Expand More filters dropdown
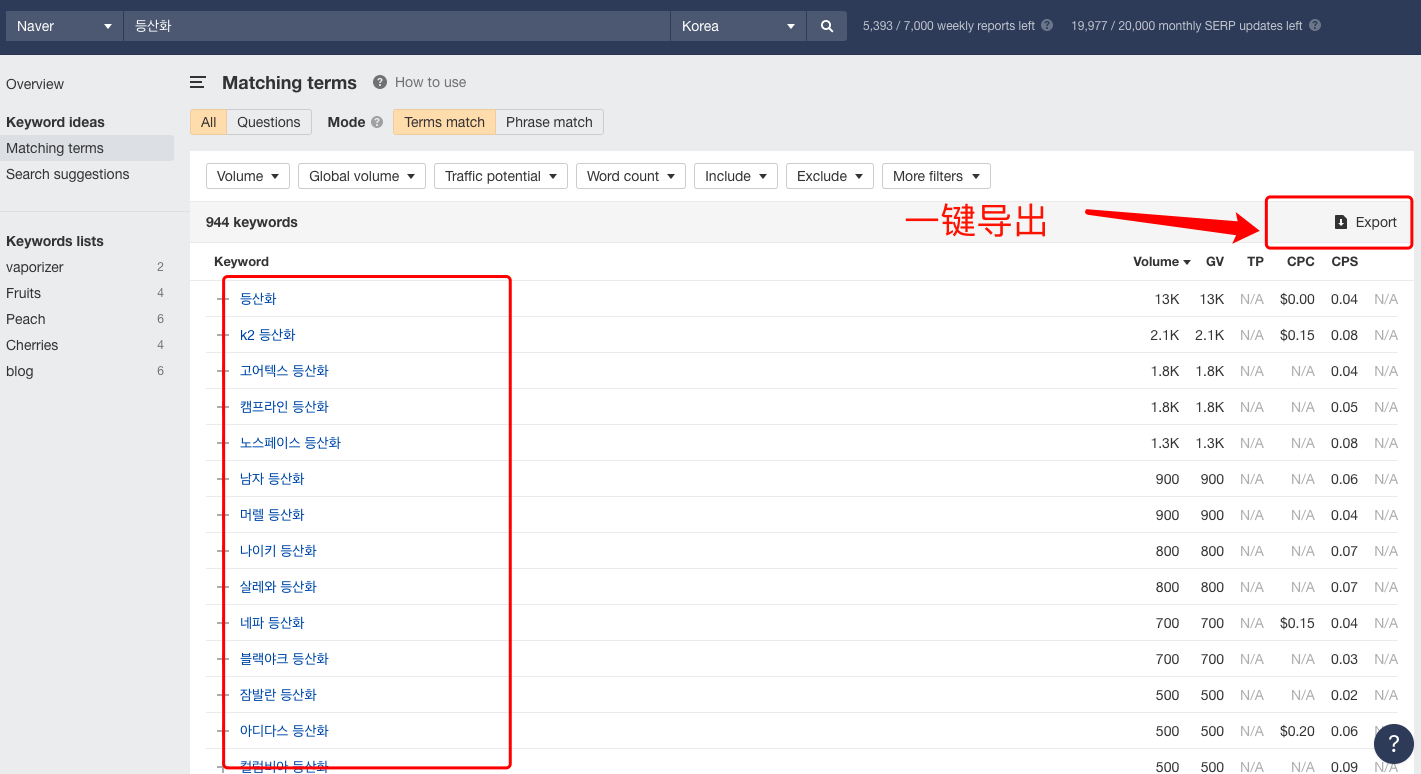 (936, 176)
